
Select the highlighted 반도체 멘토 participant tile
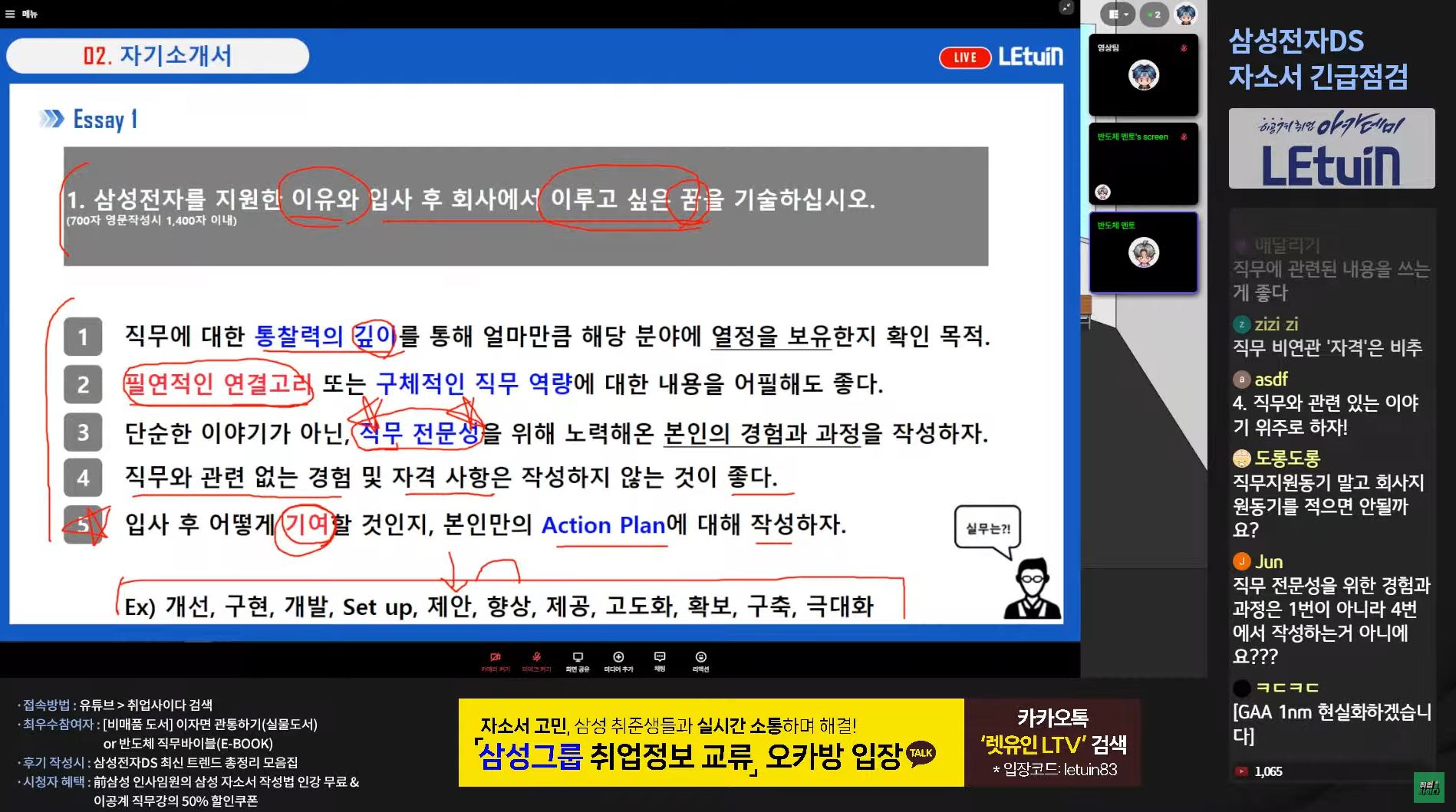pos(1143,253)
